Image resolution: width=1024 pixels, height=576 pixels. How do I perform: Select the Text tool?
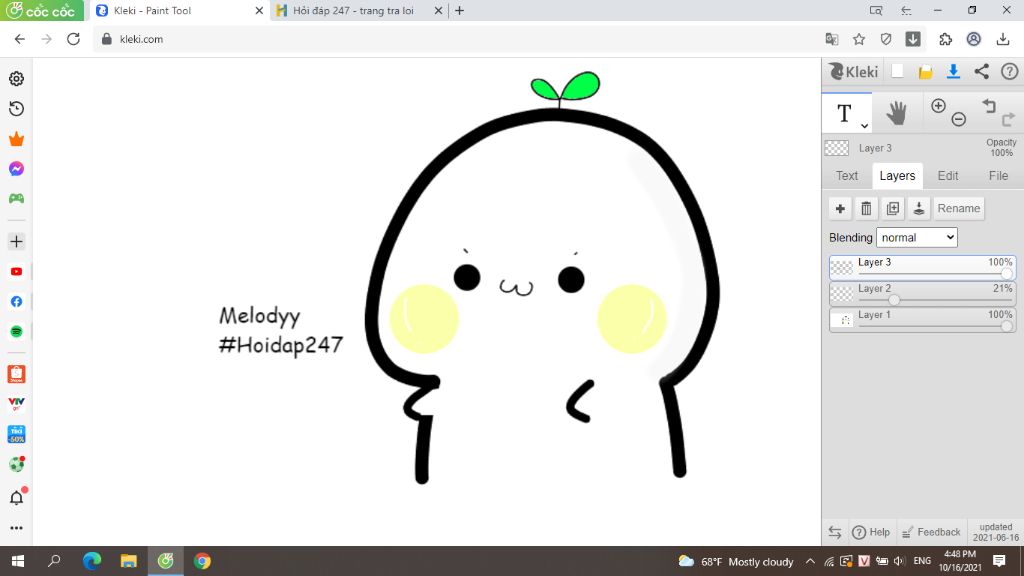pyautogui.click(x=844, y=113)
